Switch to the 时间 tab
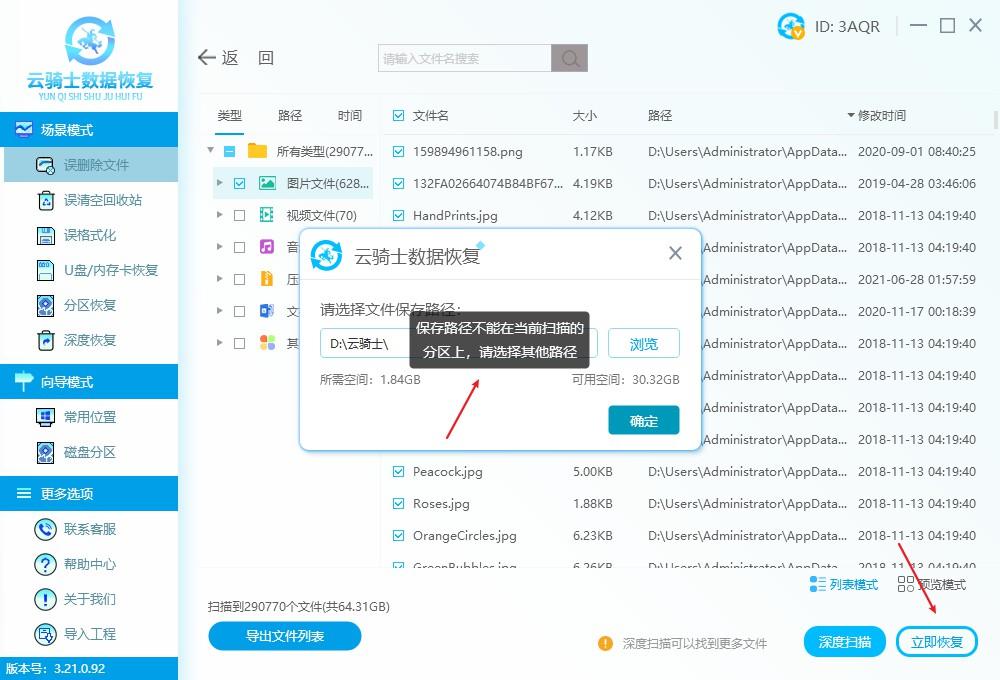The height and width of the screenshot is (680, 1000). point(349,115)
